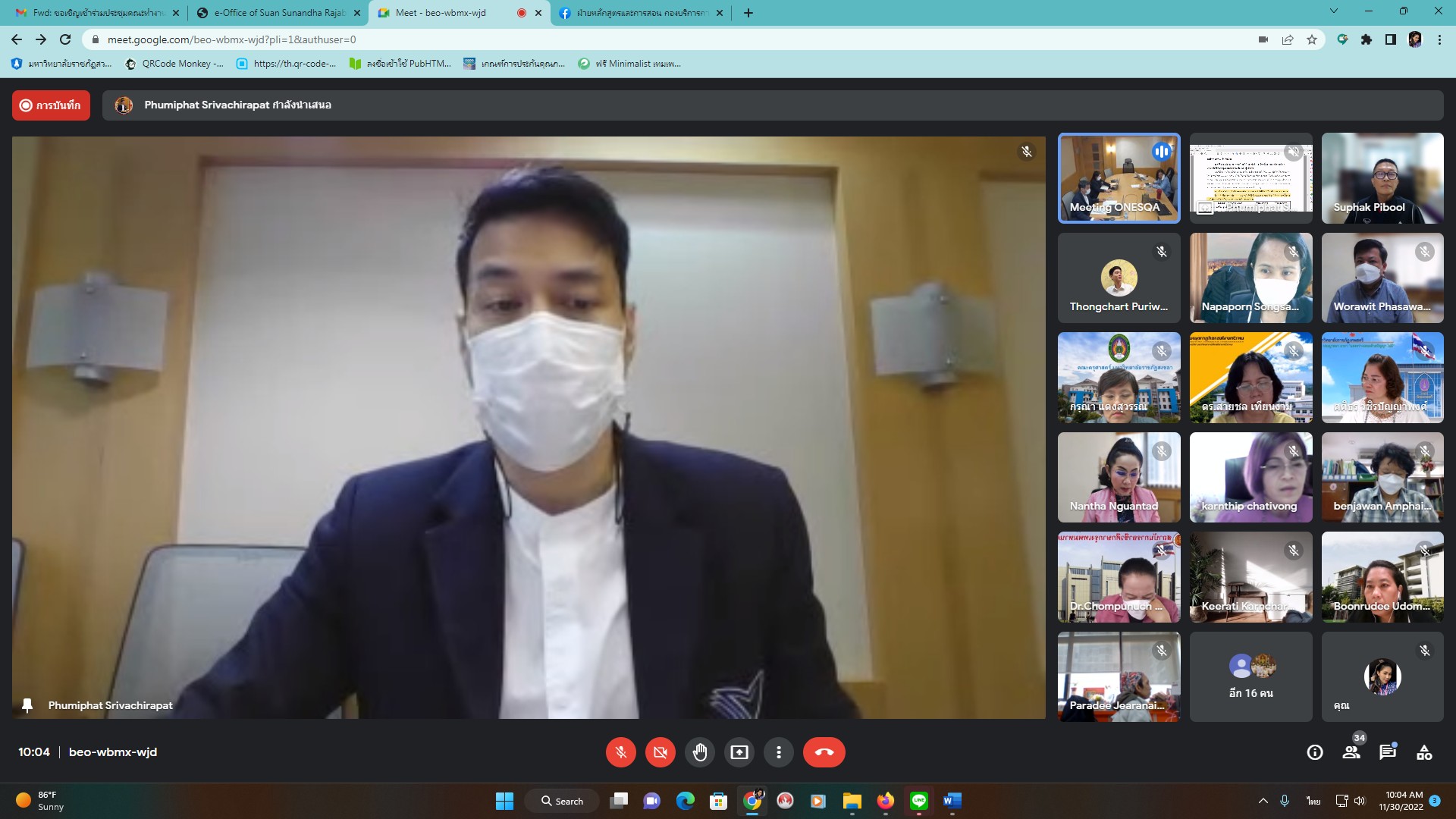The image size is (1456, 819).
Task: Toggle the camera off button
Action: 660,752
